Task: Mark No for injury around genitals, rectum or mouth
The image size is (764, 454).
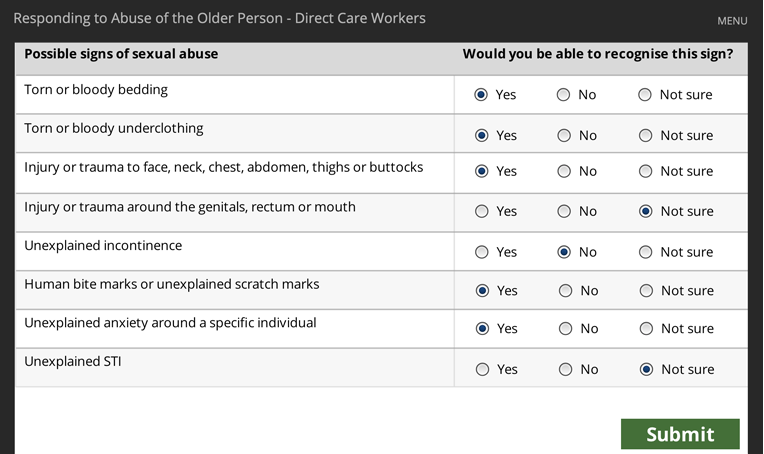Action: (564, 211)
